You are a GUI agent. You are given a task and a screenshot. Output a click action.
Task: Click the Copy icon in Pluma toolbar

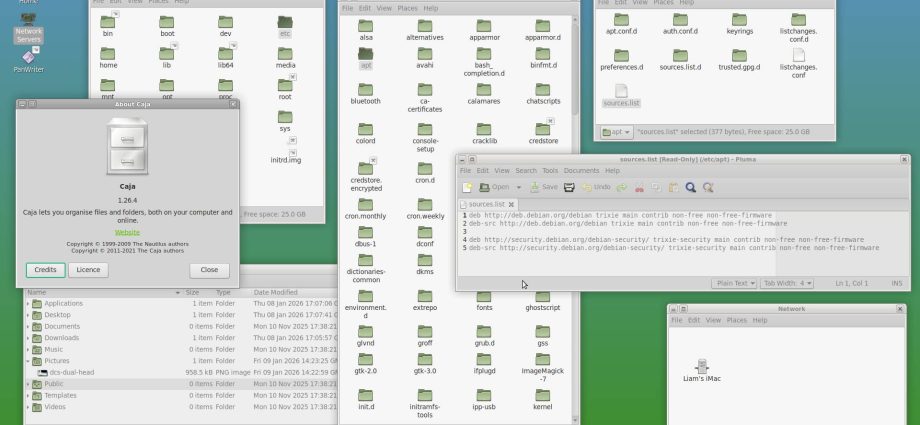tap(657, 187)
